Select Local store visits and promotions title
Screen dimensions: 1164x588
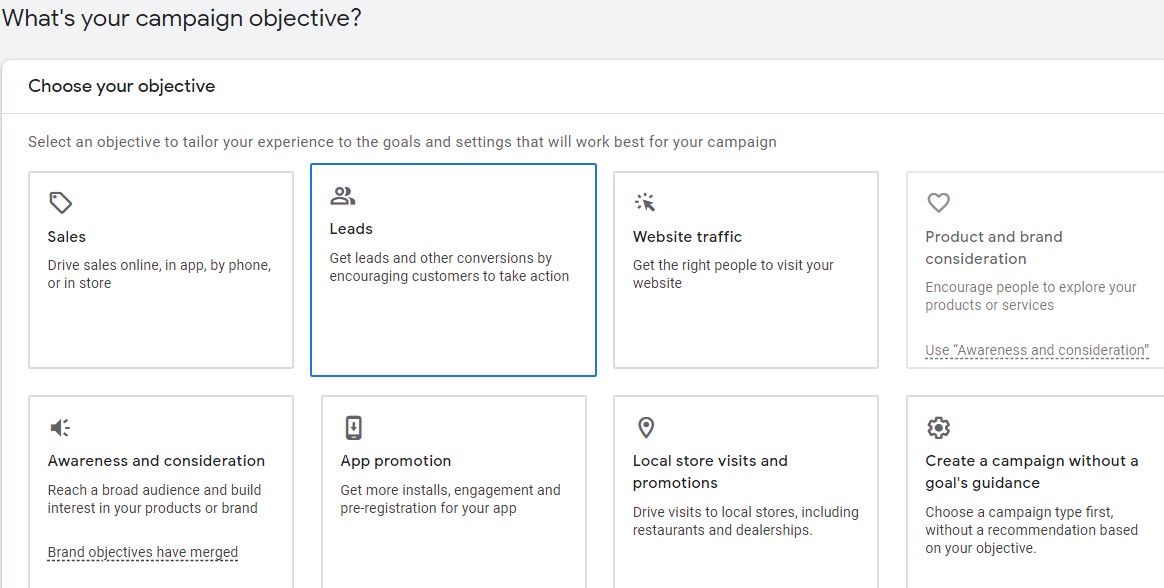pos(710,471)
